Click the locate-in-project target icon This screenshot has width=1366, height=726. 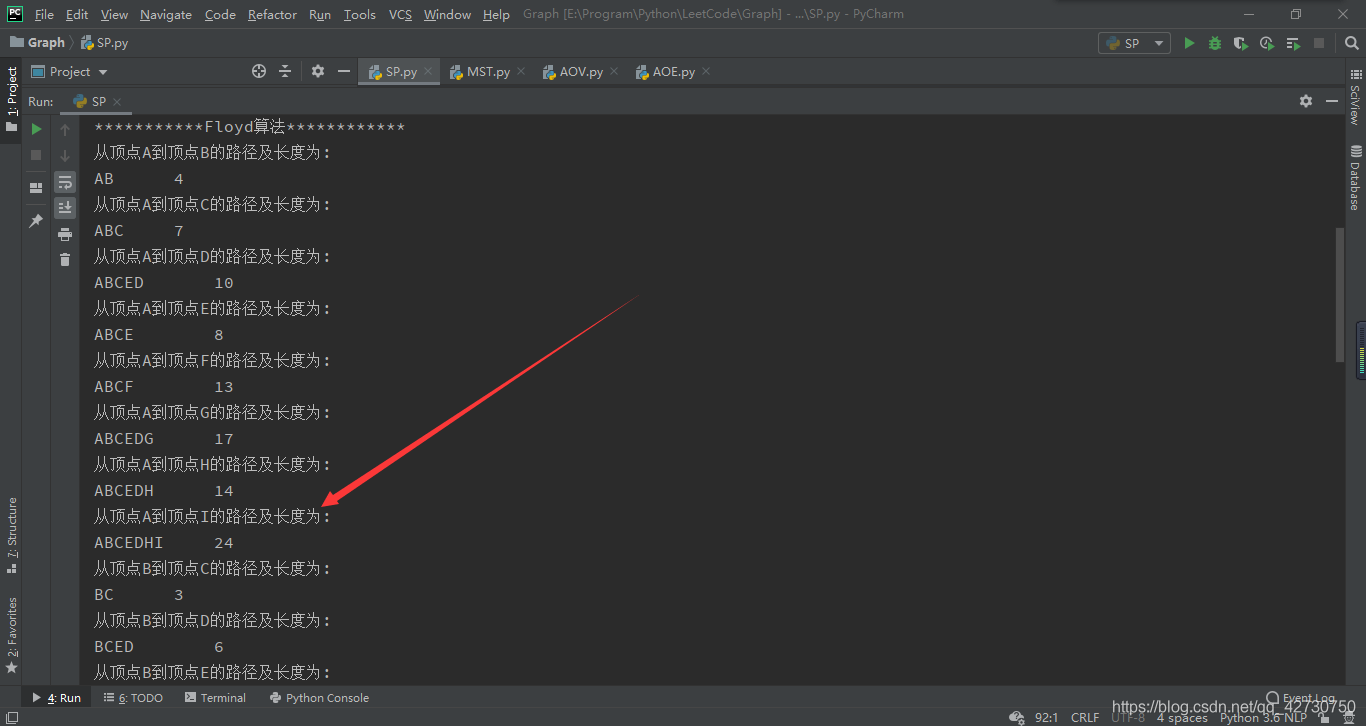coord(259,71)
